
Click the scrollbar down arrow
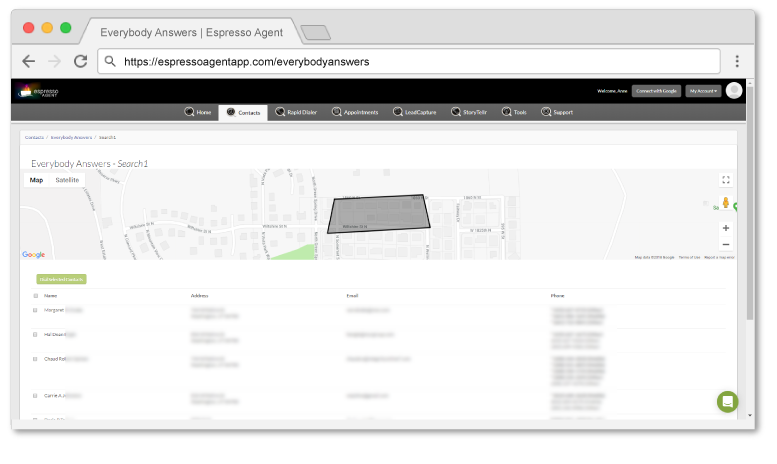tap(750, 415)
